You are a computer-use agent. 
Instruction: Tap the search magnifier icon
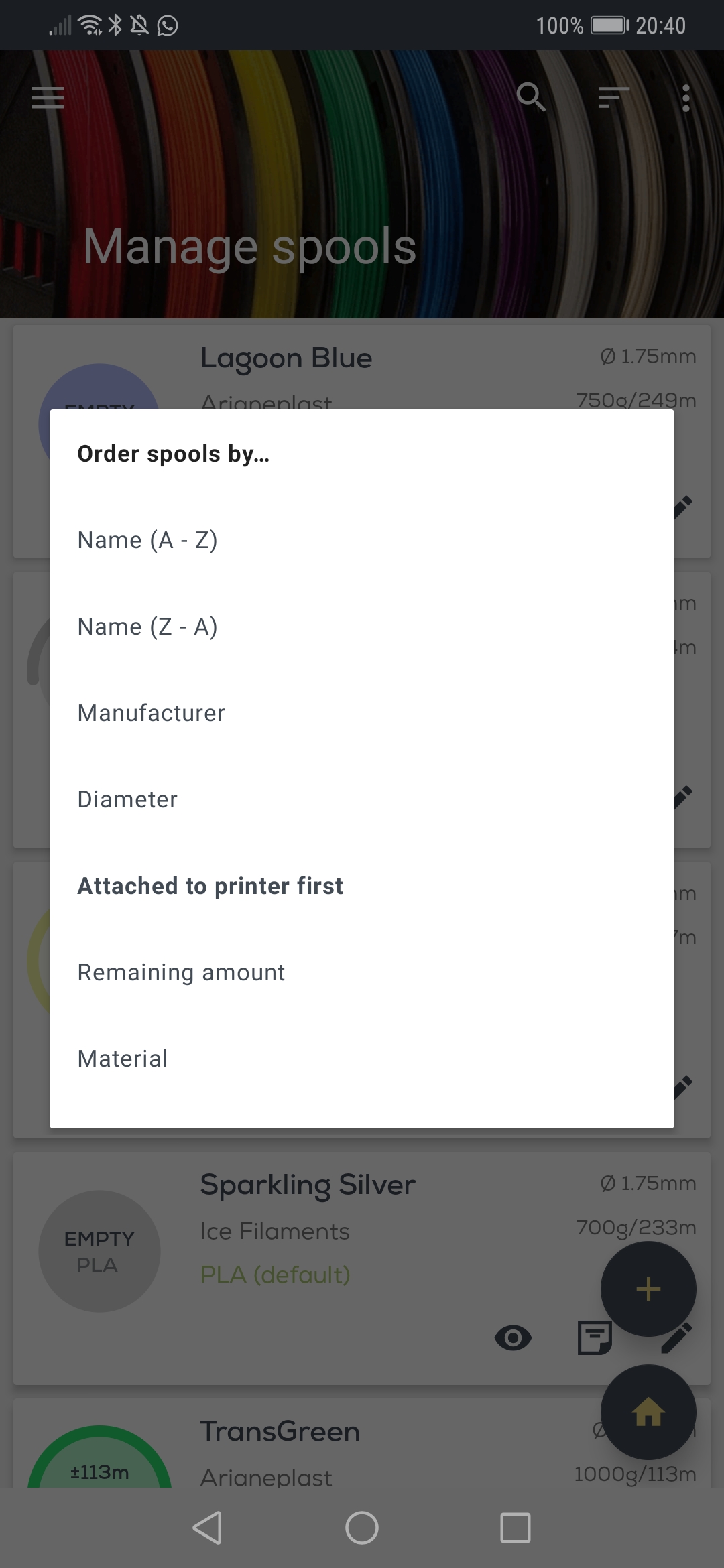point(531,98)
